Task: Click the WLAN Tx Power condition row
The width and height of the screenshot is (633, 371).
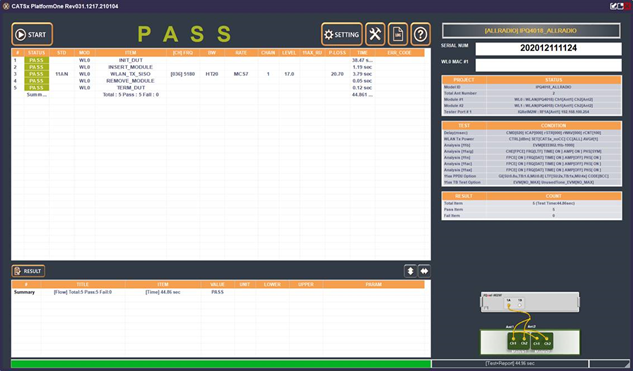Action: tap(532, 138)
